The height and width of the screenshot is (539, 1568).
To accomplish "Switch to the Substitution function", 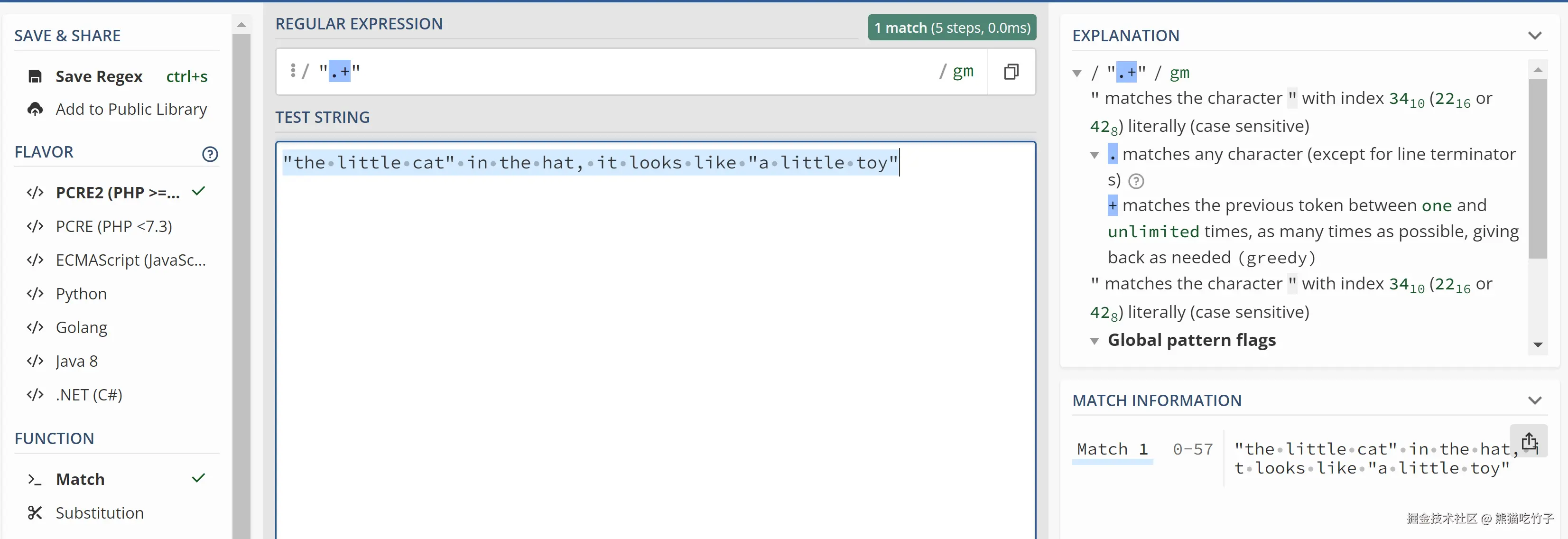I will [x=99, y=513].
